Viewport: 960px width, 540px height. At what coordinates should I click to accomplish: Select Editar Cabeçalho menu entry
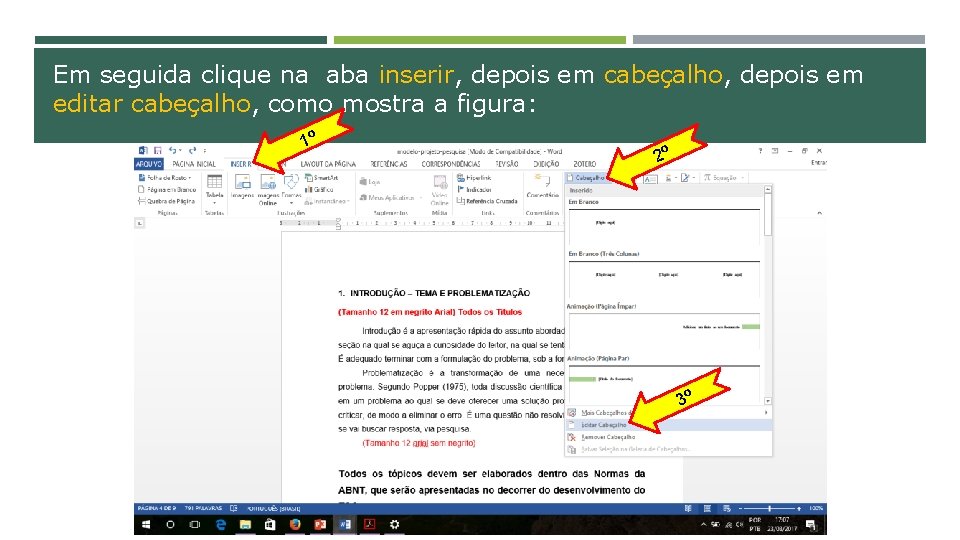(668, 425)
